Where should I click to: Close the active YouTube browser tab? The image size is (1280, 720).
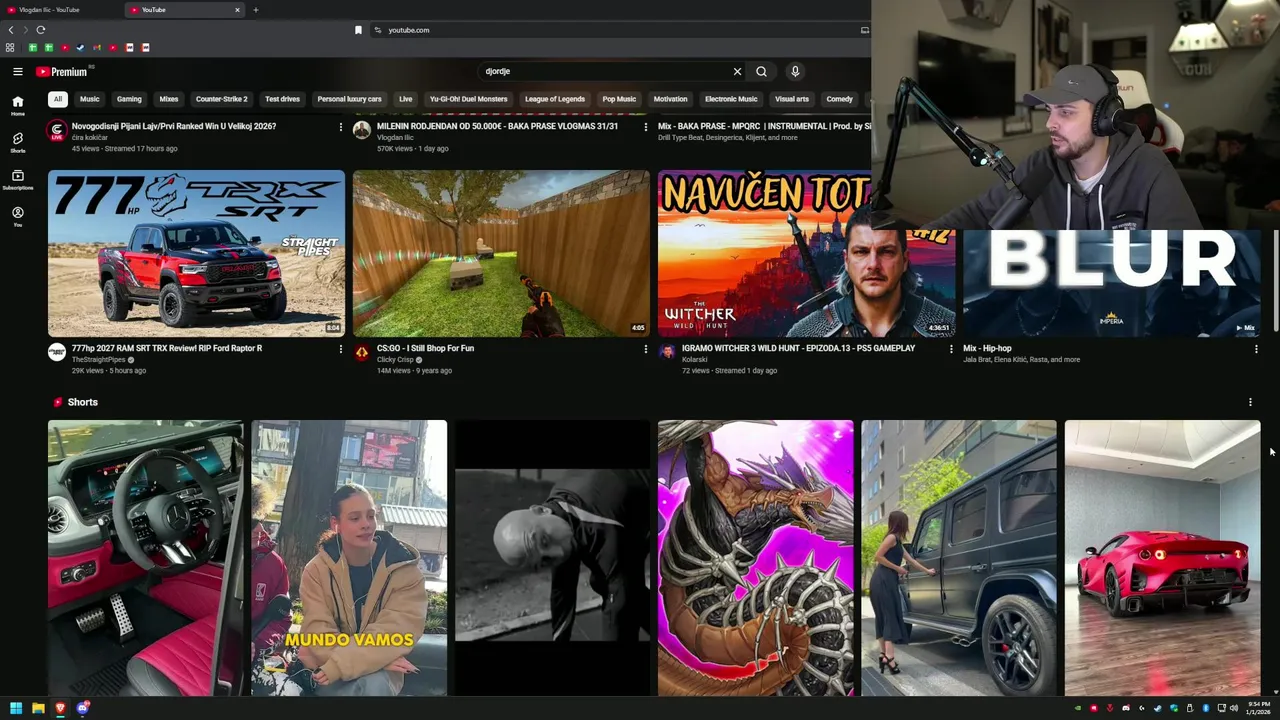(x=237, y=10)
